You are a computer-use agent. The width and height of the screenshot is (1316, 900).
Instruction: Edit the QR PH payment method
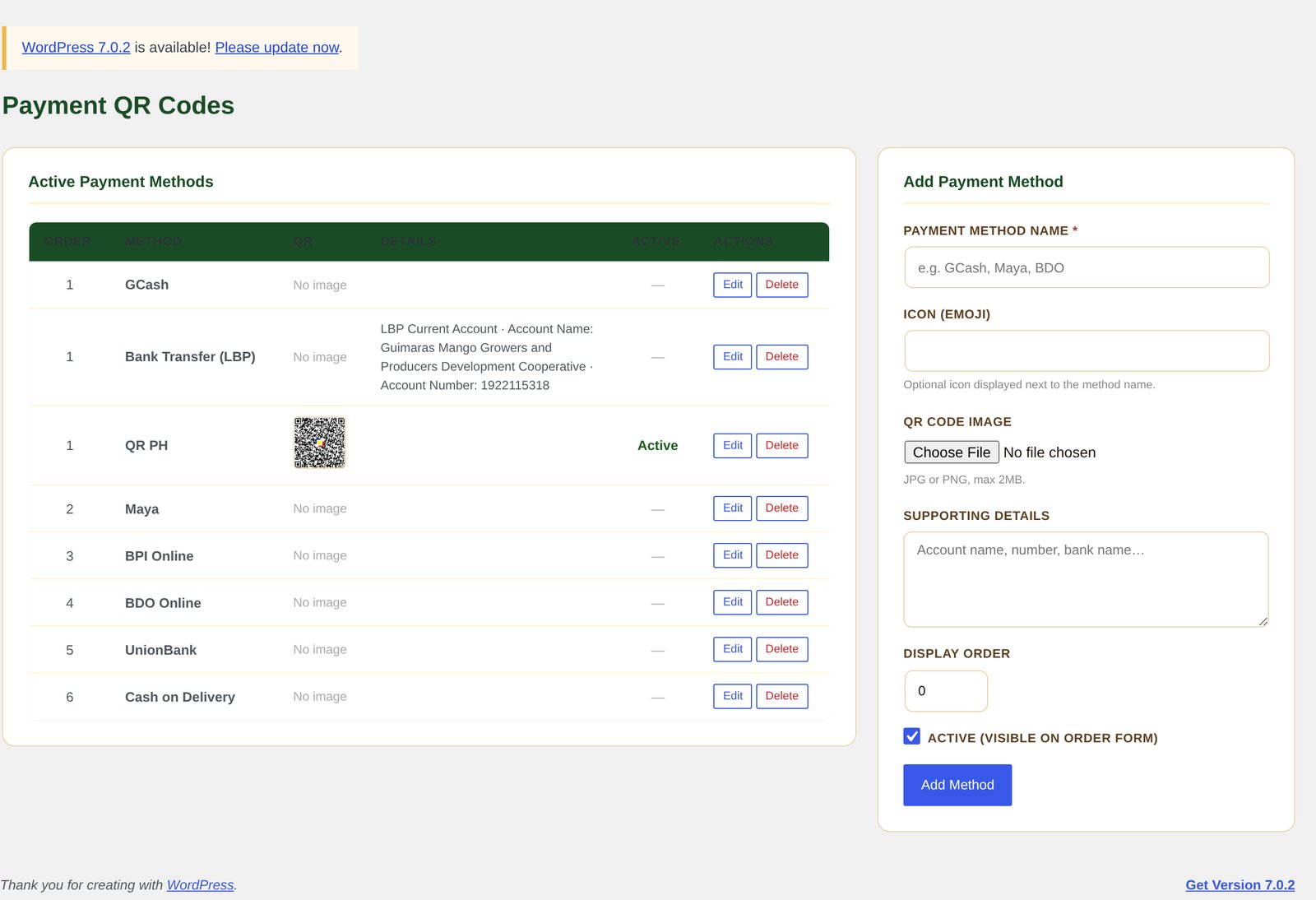pyautogui.click(x=732, y=446)
